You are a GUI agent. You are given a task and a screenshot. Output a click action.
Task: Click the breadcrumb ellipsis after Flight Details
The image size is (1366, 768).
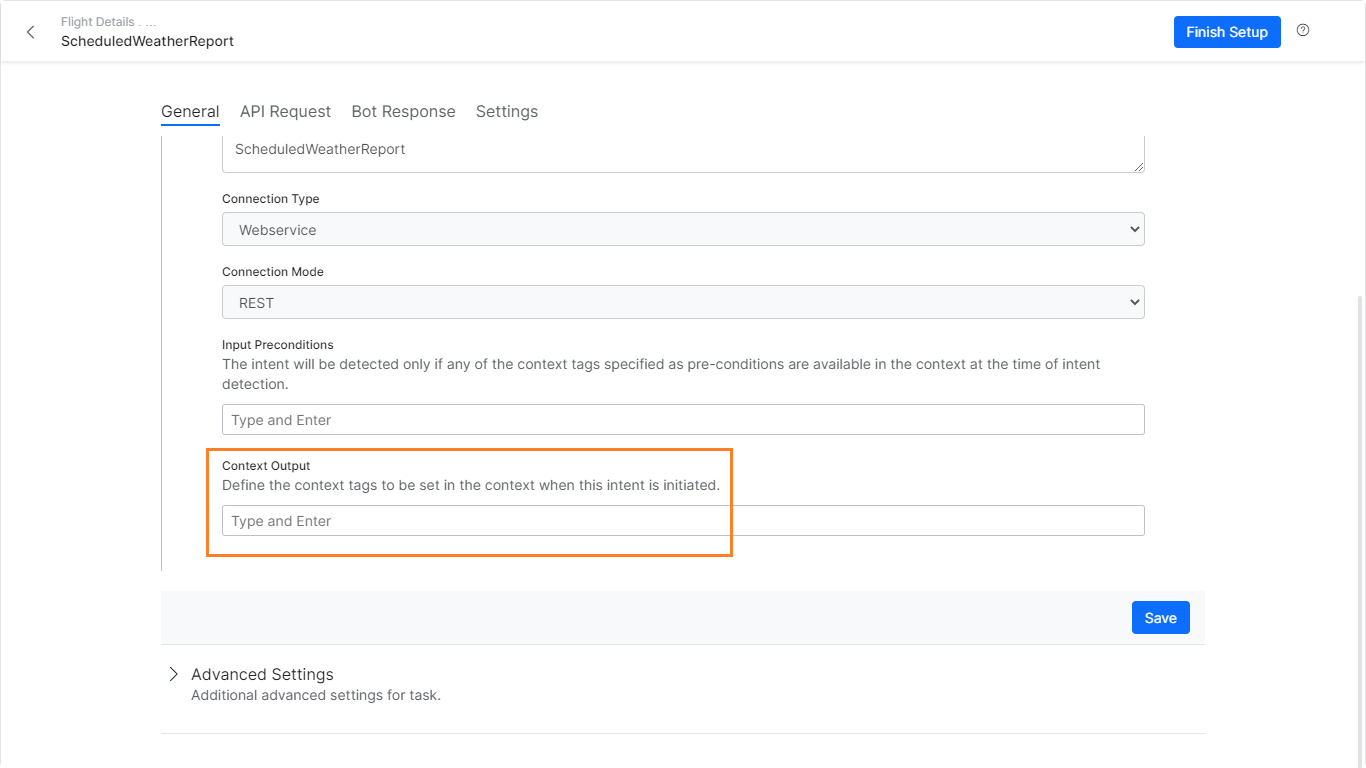(150, 22)
